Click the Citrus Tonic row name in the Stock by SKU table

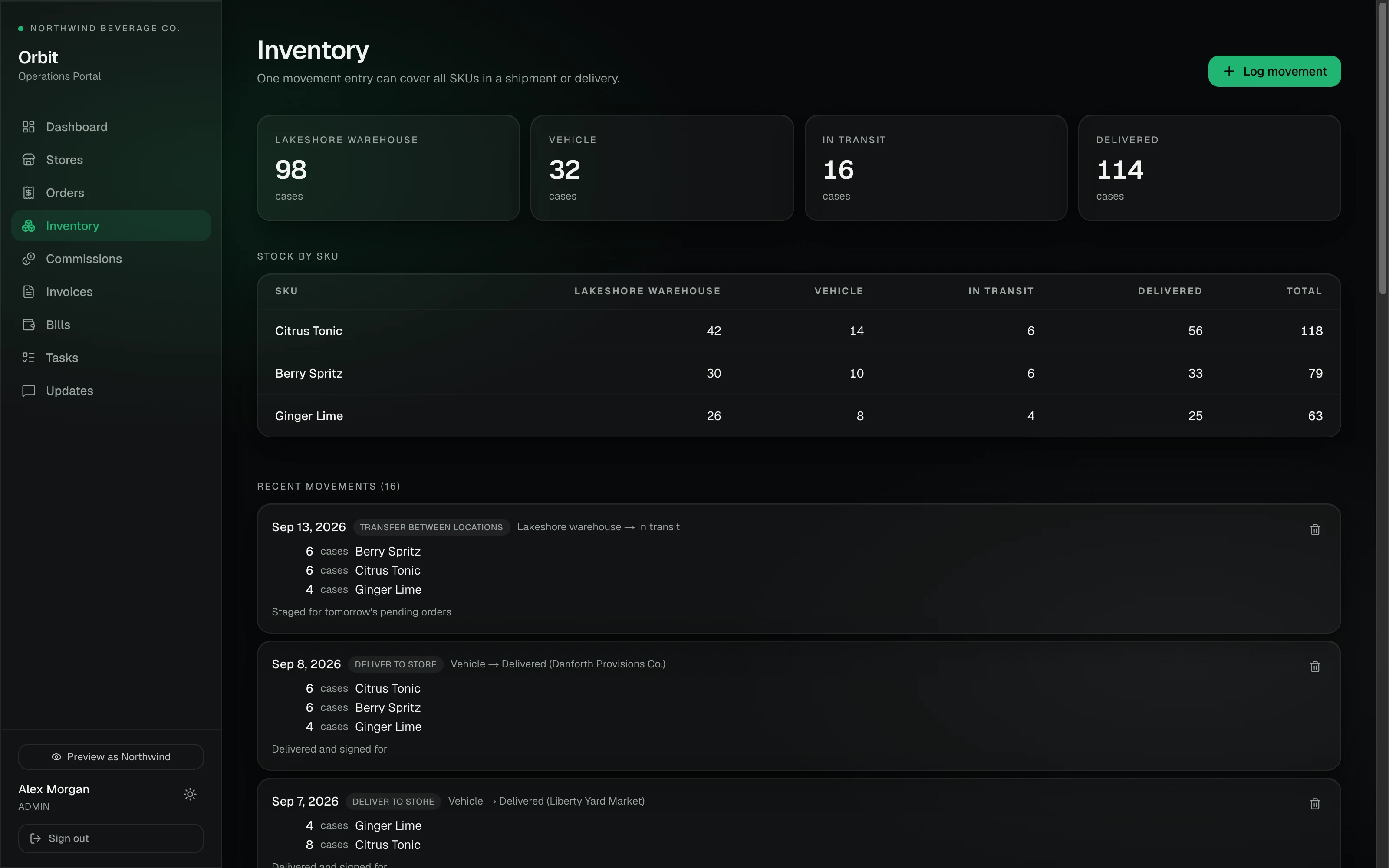click(309, 331)
